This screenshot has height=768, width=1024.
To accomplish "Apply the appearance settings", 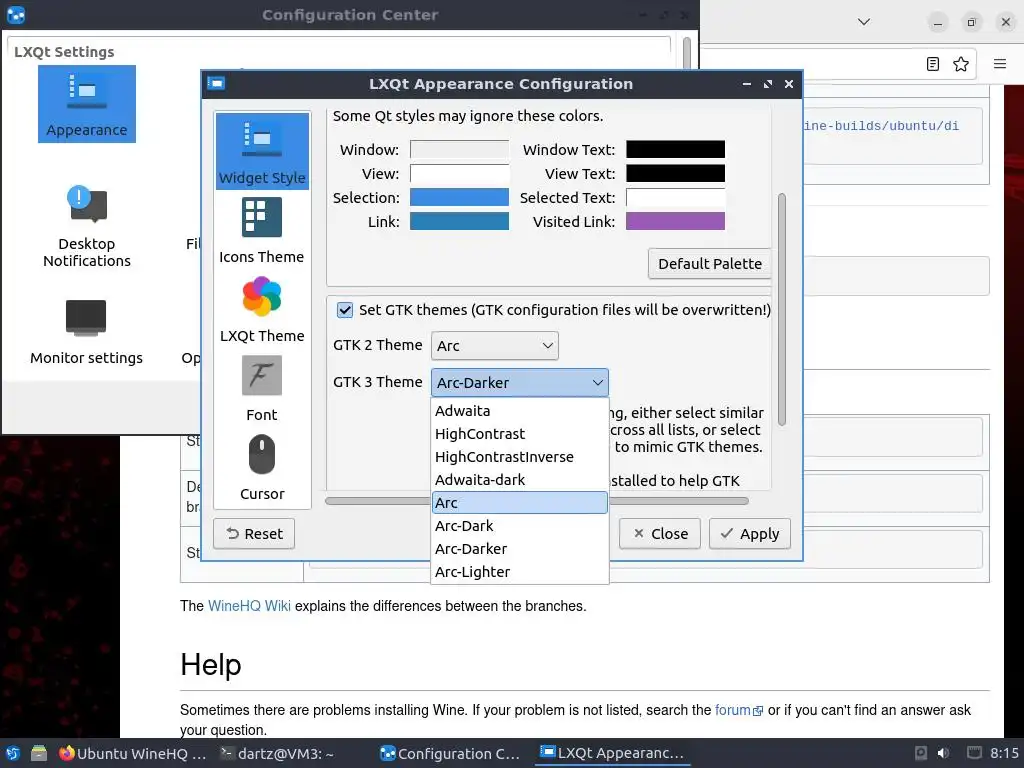I will click(x=750, y=534).
